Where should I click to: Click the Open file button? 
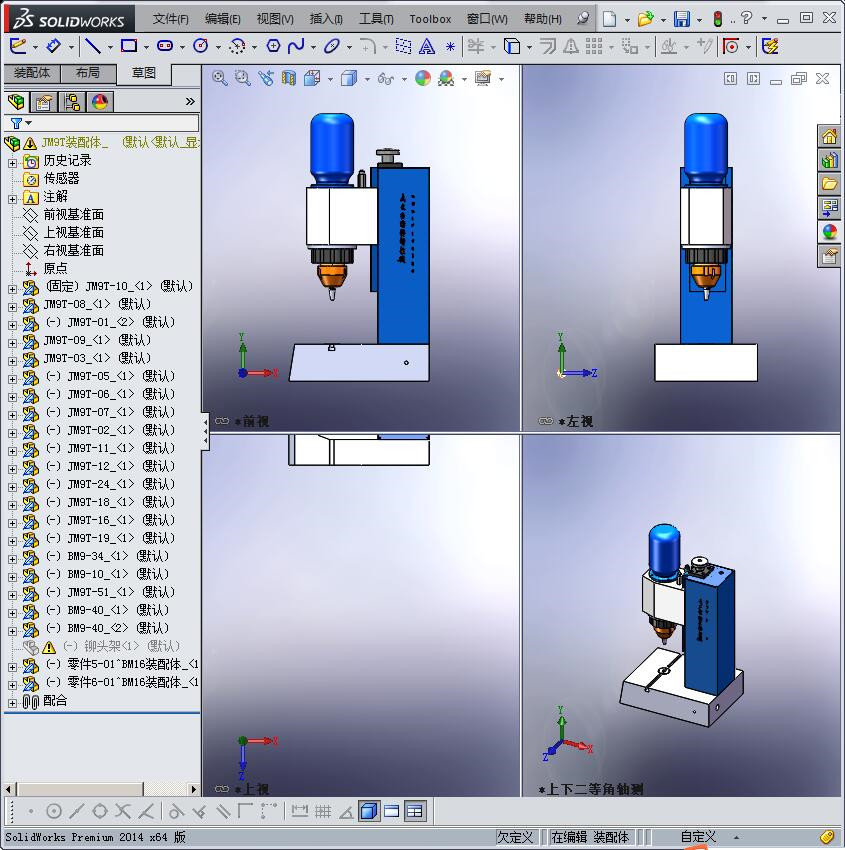point(645,19)
